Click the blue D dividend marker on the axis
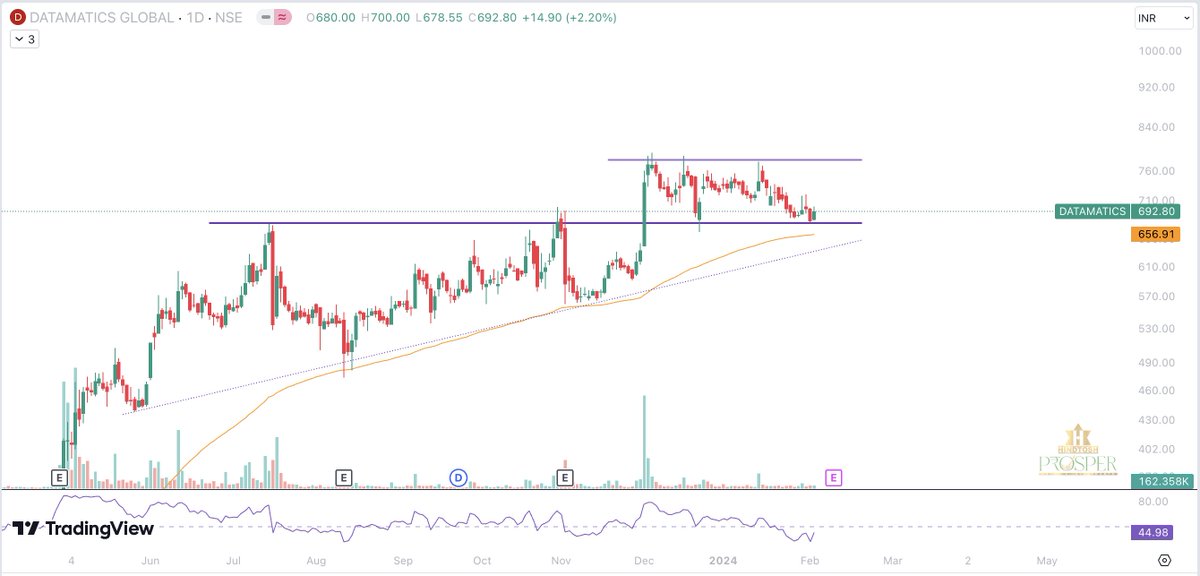Screen dimensions: 1200x576 (x=458, y=478)
